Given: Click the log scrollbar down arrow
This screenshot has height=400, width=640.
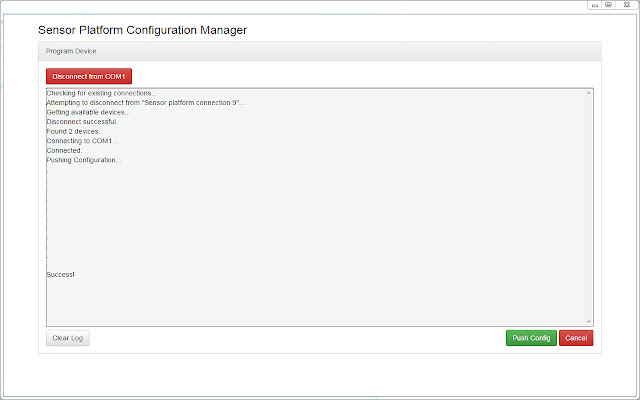Looking at the screenshot, I should pyautogui.click(x=589, y=321).
